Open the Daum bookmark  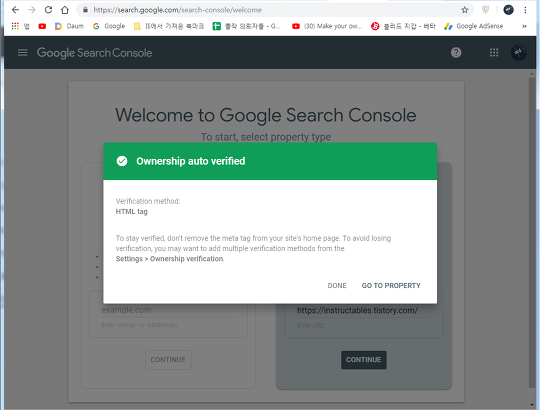[x=69, y=26]
